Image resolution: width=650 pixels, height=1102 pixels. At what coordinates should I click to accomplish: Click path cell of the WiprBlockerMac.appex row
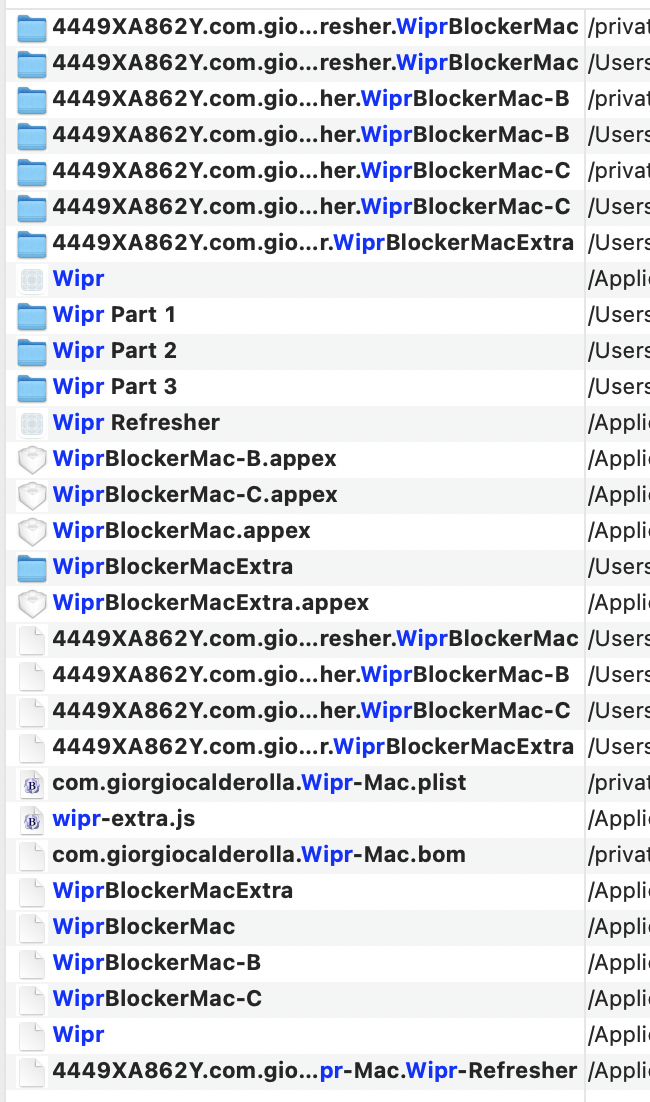point(618,531)
